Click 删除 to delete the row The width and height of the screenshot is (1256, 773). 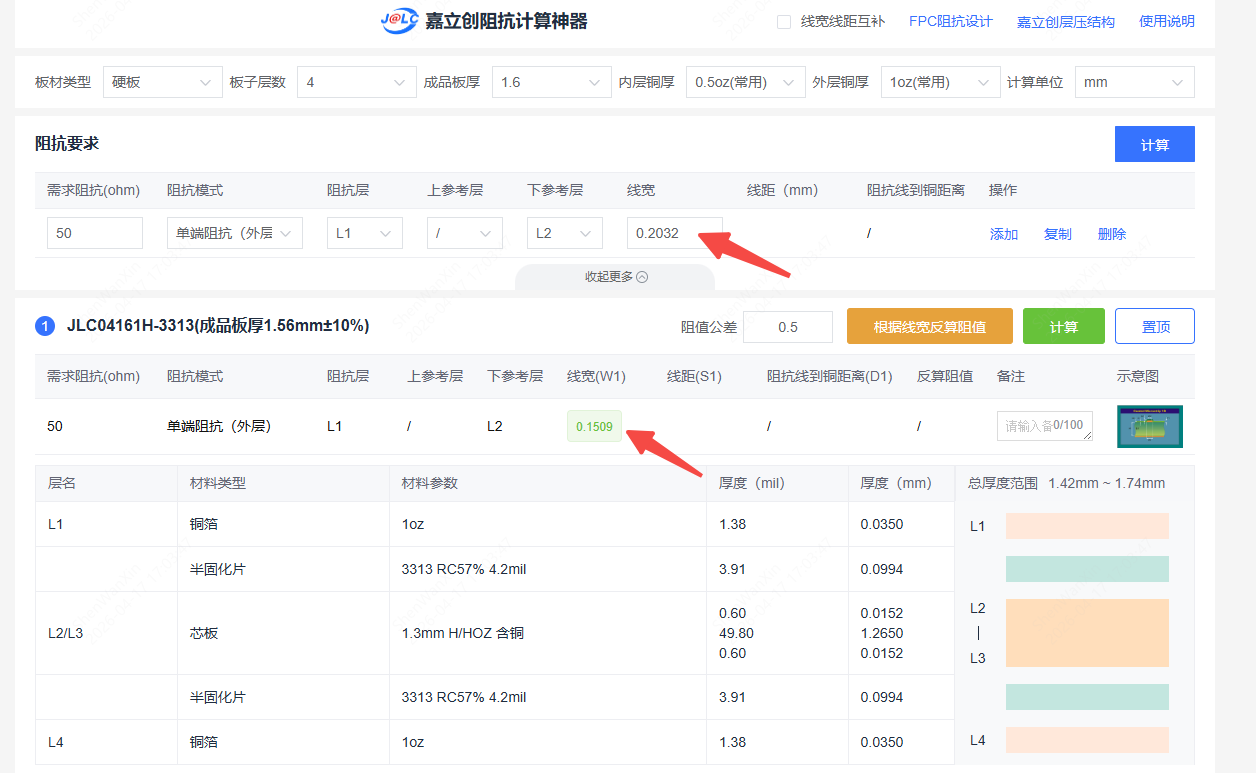pyautogui.click(x=1112, y=234)
